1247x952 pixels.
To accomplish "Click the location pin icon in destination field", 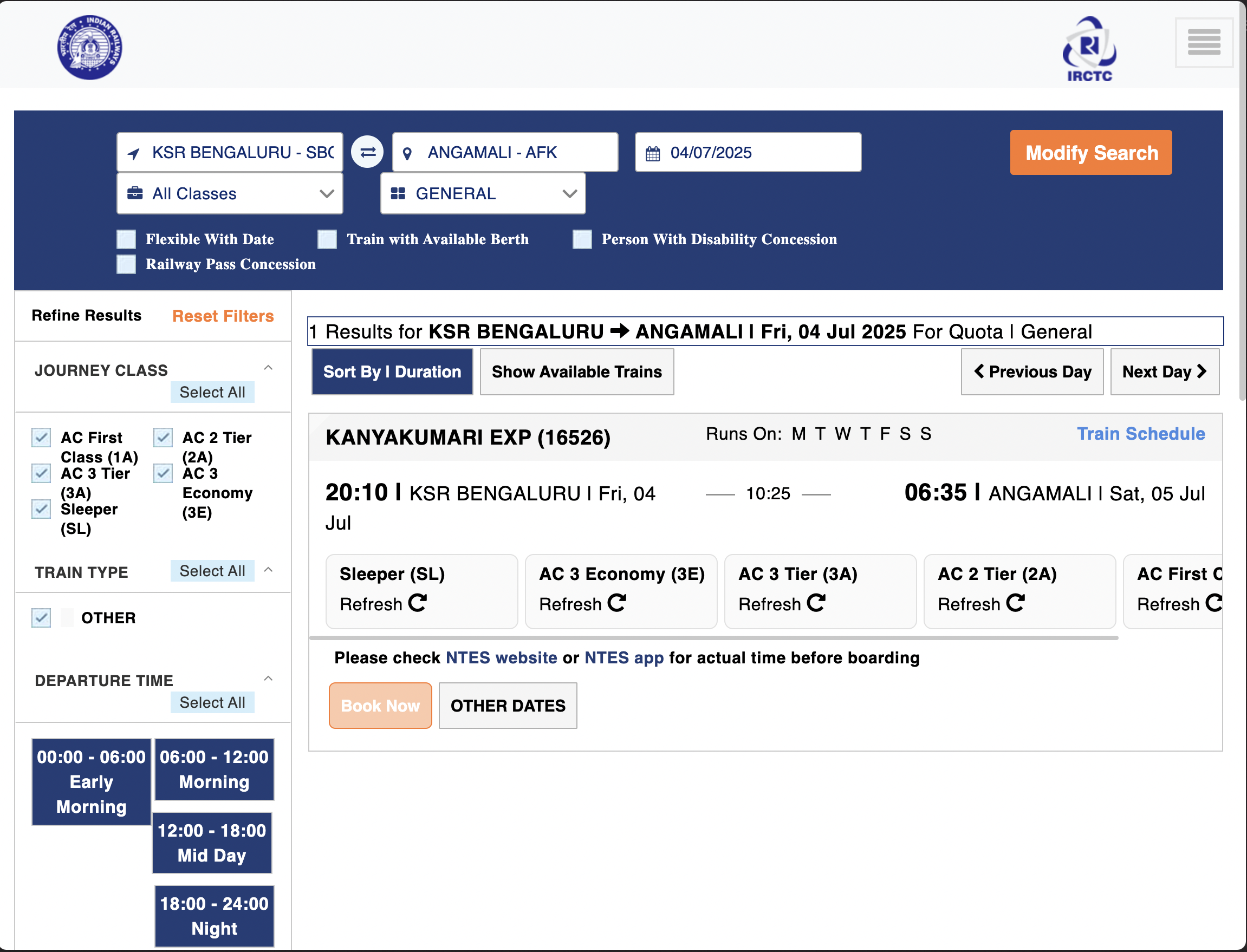I will [x=407, y=154].
